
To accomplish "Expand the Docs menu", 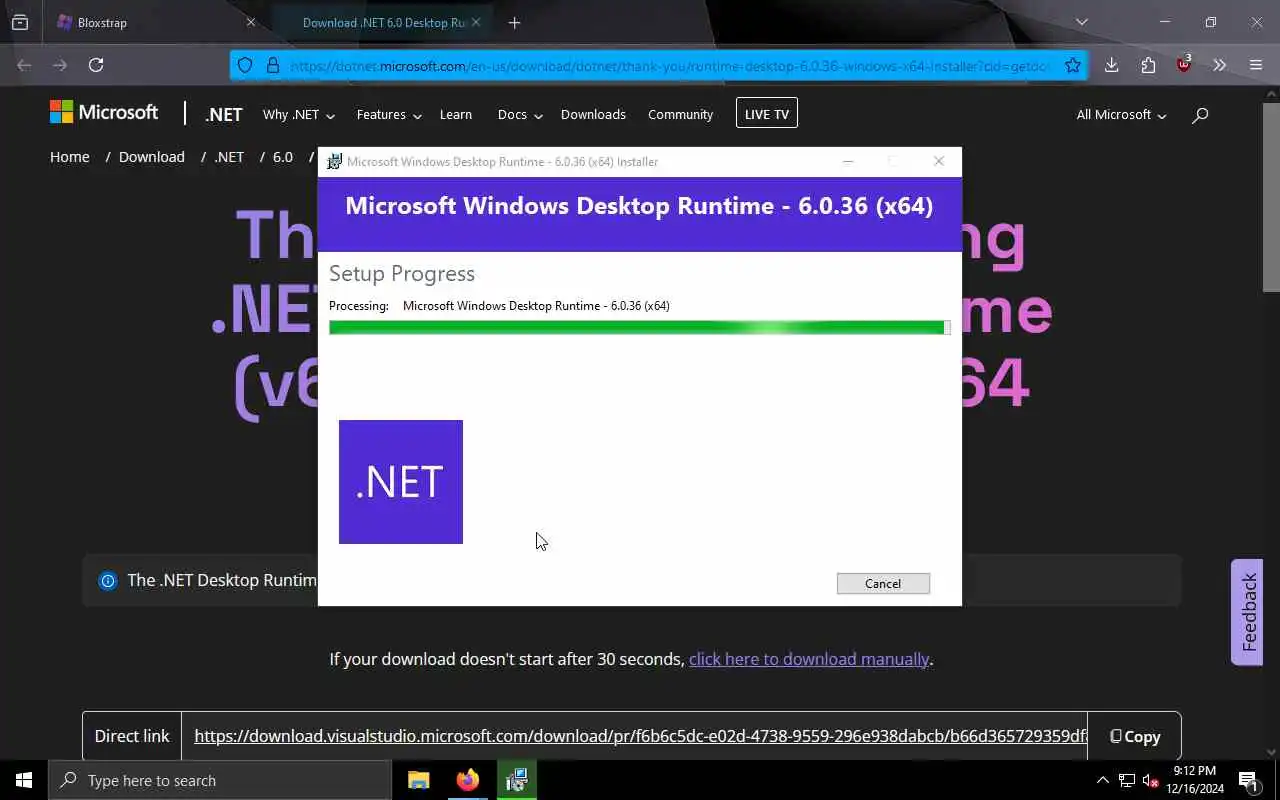I will pos(520,114).
